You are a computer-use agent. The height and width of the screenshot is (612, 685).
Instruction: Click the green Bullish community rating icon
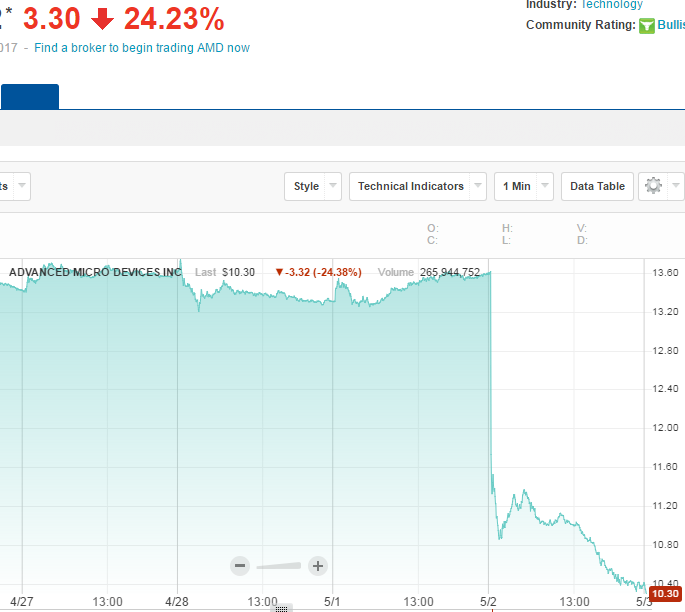[x=647, y=25]
